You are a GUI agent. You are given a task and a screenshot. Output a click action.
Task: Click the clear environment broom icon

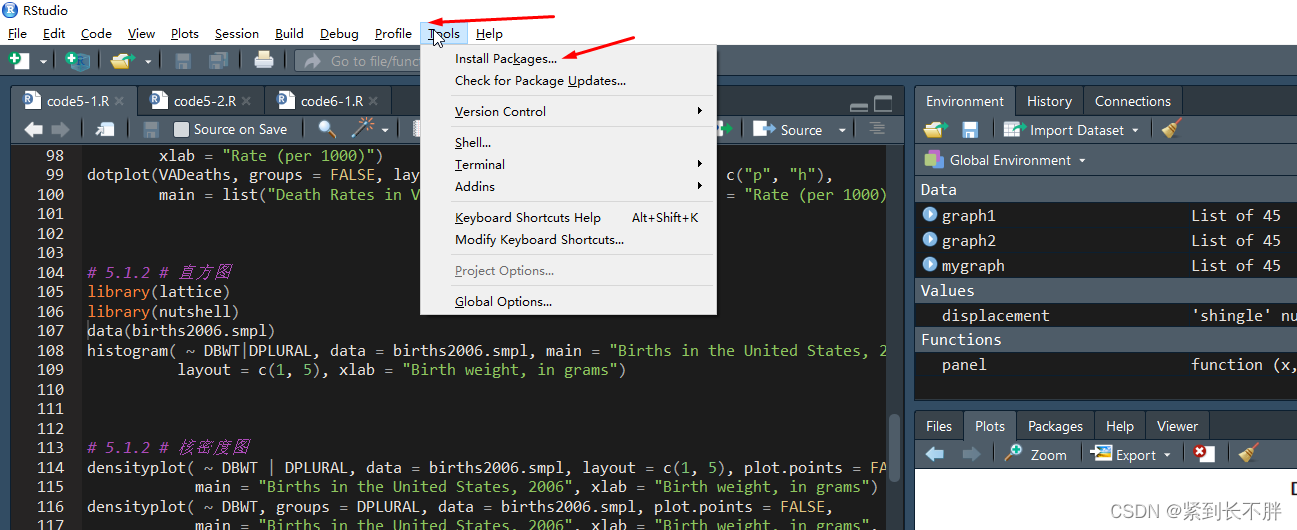(x=1172, y=129)
